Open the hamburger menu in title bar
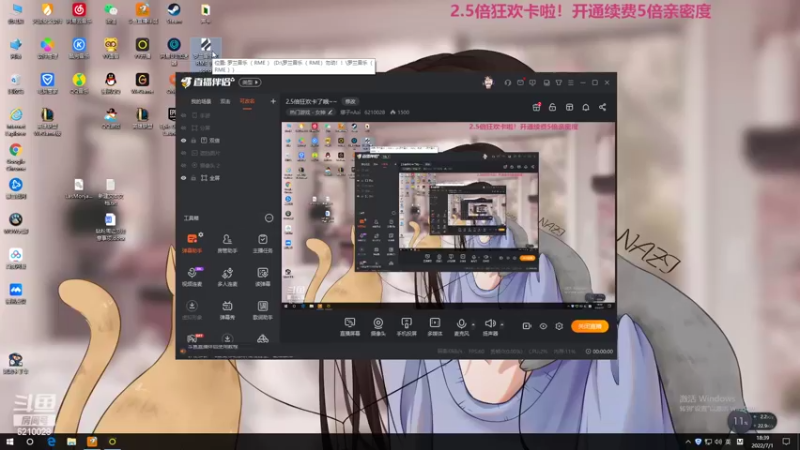Viewport: 800px width, 450px height. click(x=571, y=83)
